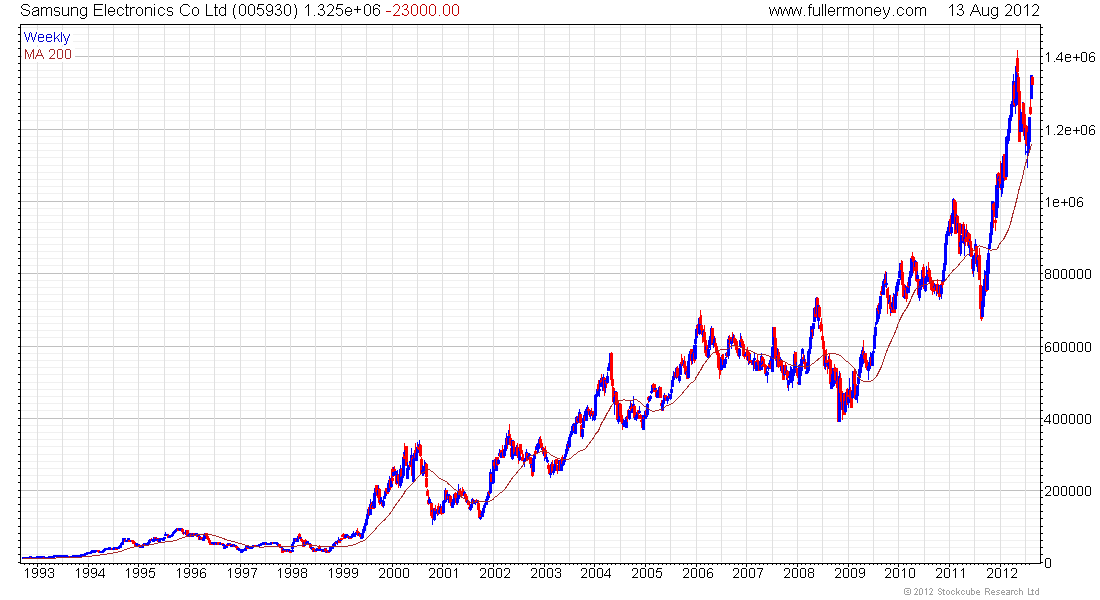Click the x-axis year '2000'
Viewport: 1100px width, 600px height.
[394, 573]
